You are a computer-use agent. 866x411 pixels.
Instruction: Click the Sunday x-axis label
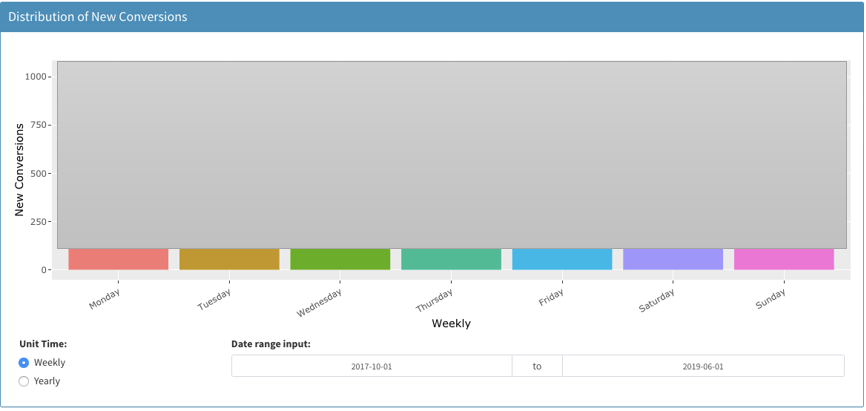tap(771, 298)
